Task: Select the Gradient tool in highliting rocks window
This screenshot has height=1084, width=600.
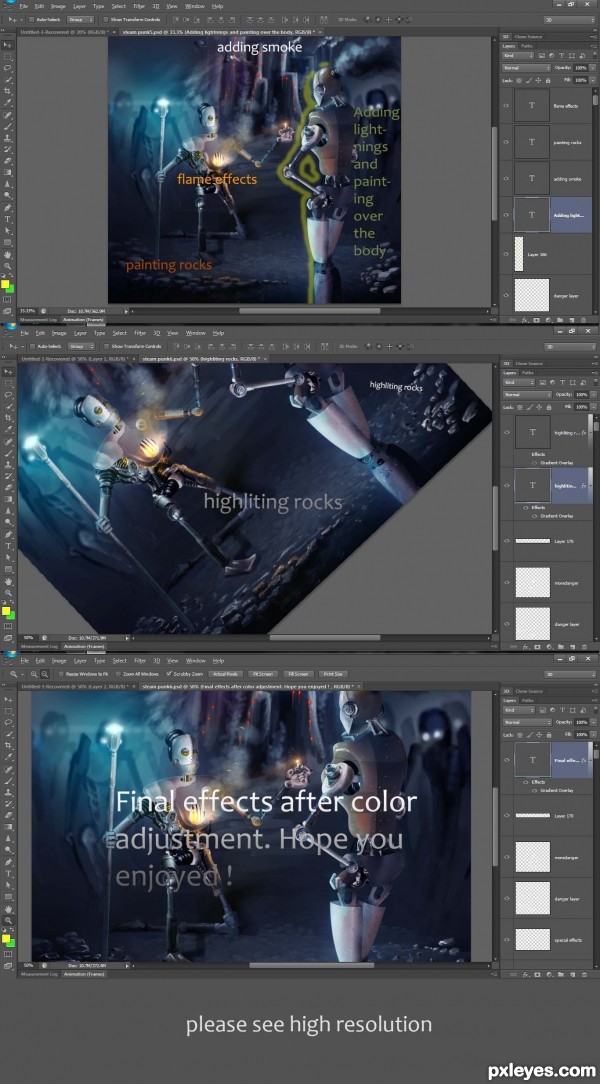Action: click(8, 499)
